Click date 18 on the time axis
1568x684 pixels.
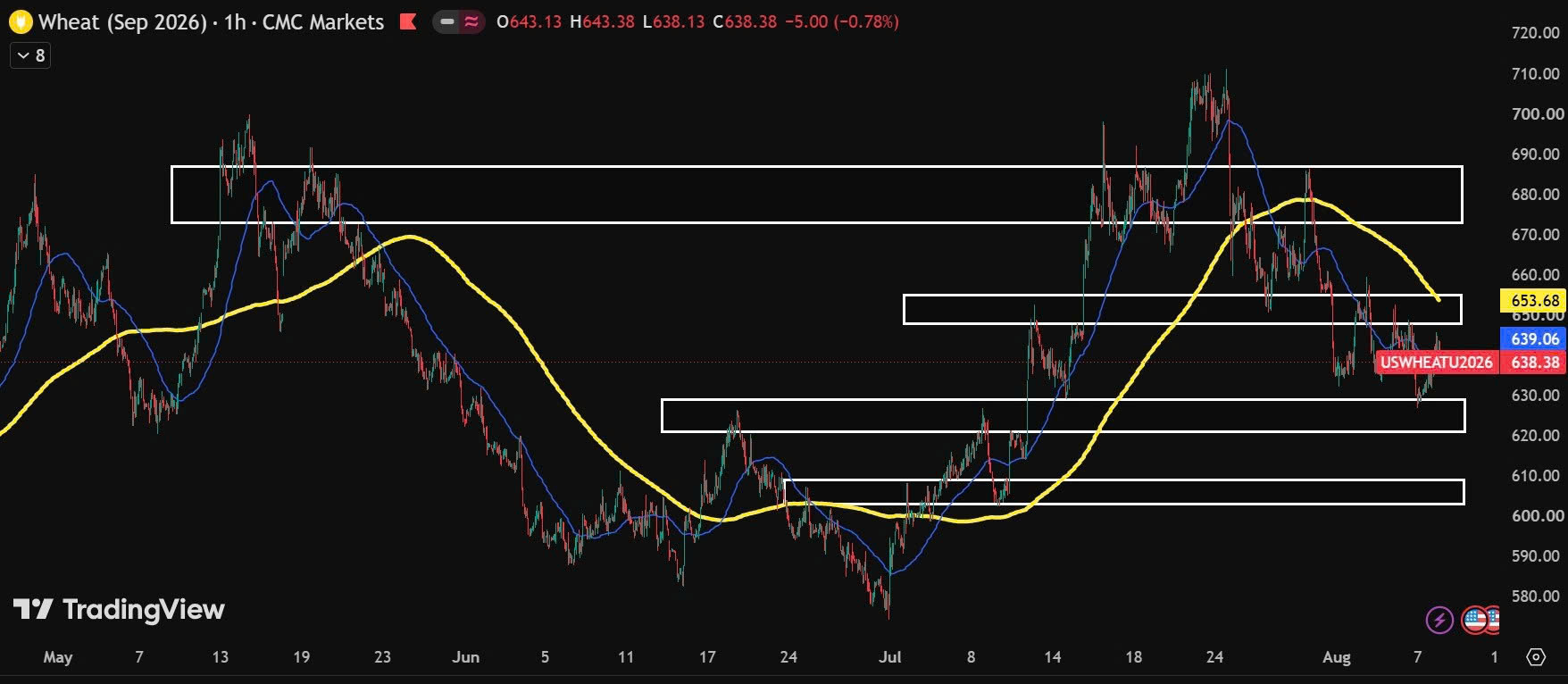1133,657
